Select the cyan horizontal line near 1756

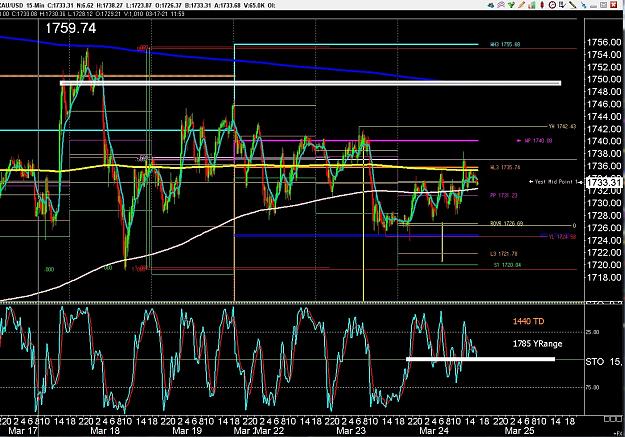pos(356,44)
